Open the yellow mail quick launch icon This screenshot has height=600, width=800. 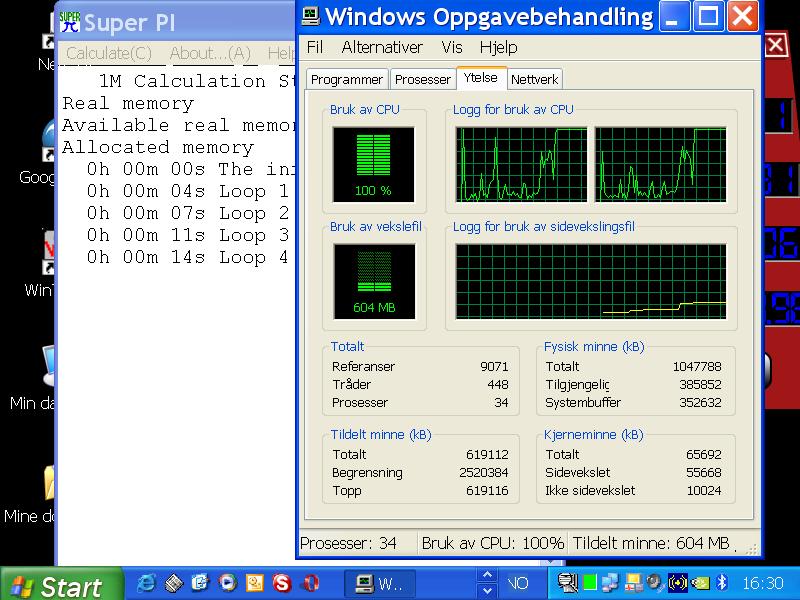(x=255, y=583)
